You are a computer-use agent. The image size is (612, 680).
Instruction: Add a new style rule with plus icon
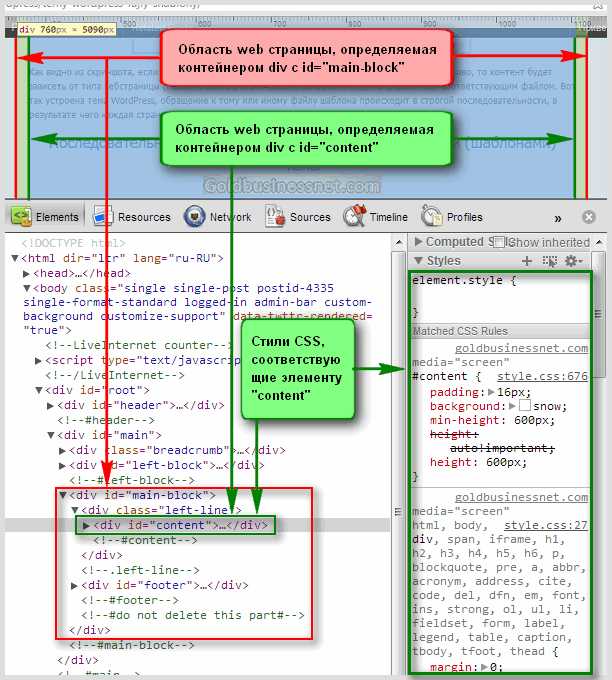pos(527,261)
